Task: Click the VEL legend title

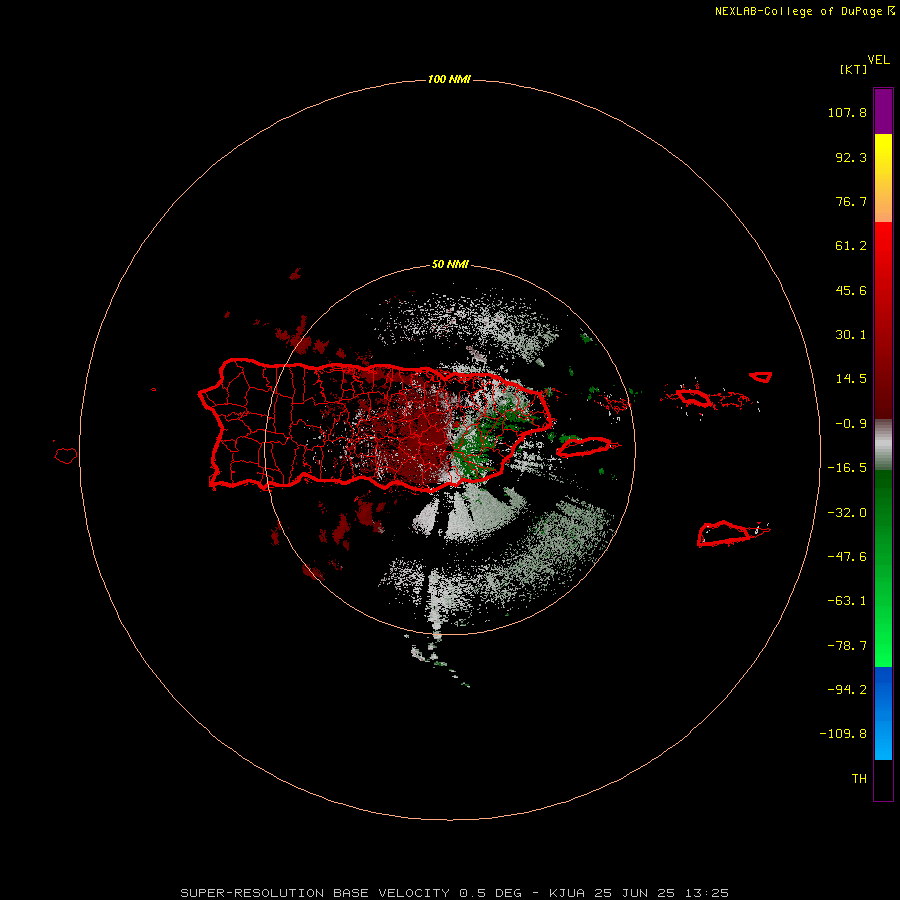Action: [878, 60]
